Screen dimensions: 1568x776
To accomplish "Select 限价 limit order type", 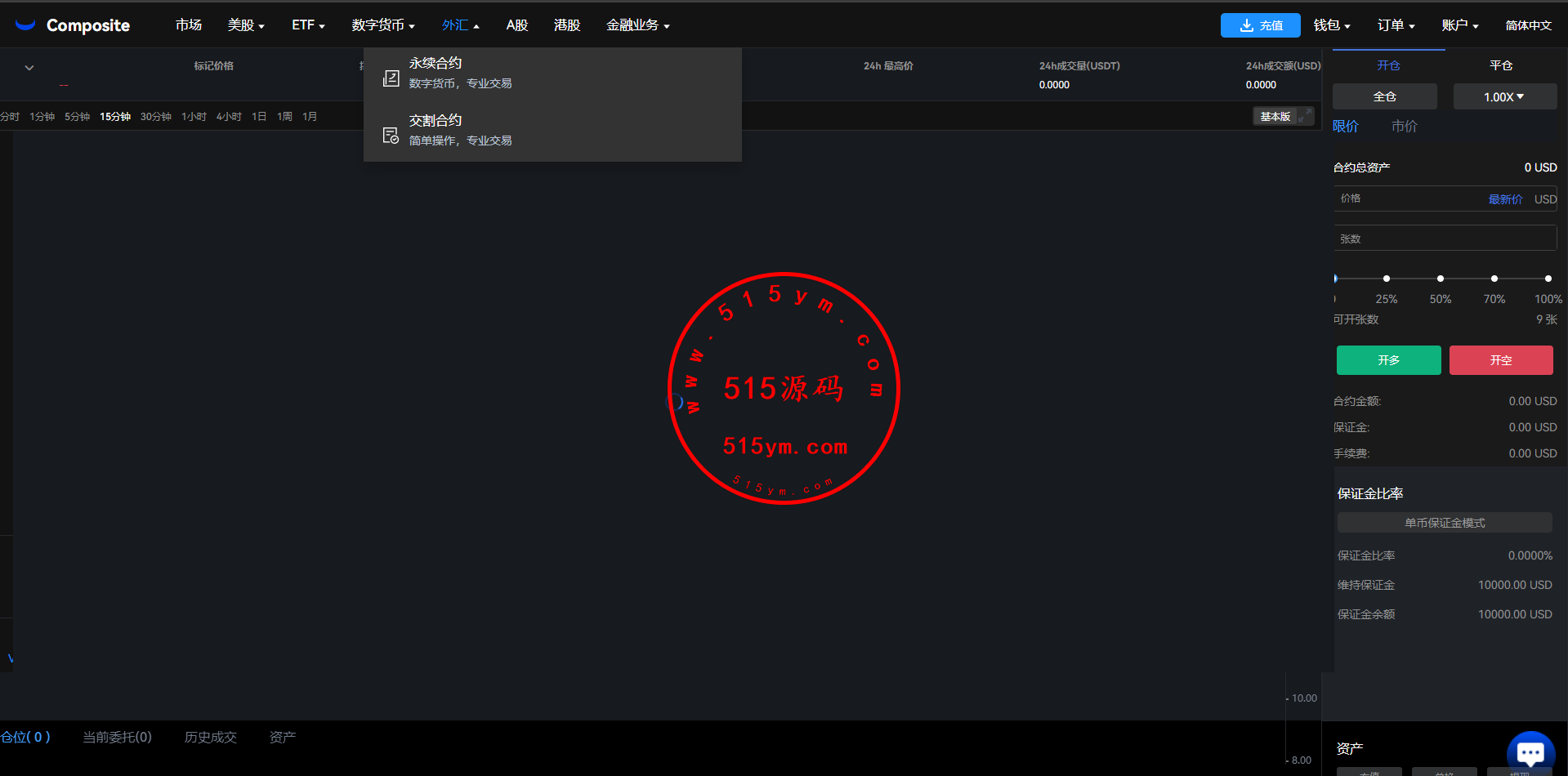I will point(1346,127).
